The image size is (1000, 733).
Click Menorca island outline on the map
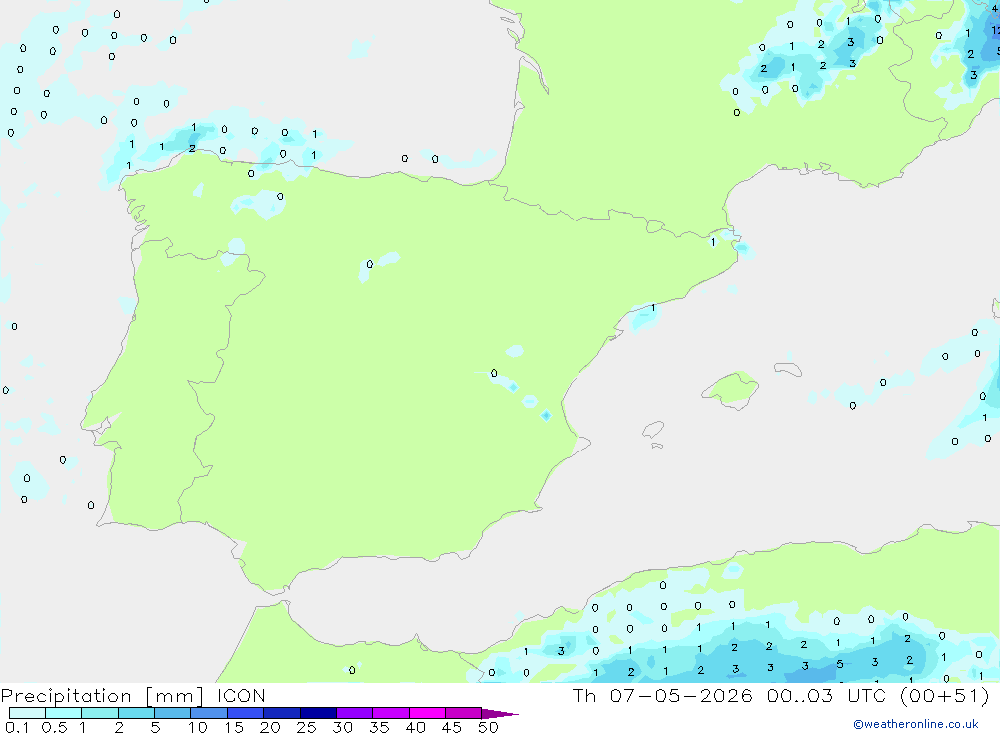coord(788,369)
